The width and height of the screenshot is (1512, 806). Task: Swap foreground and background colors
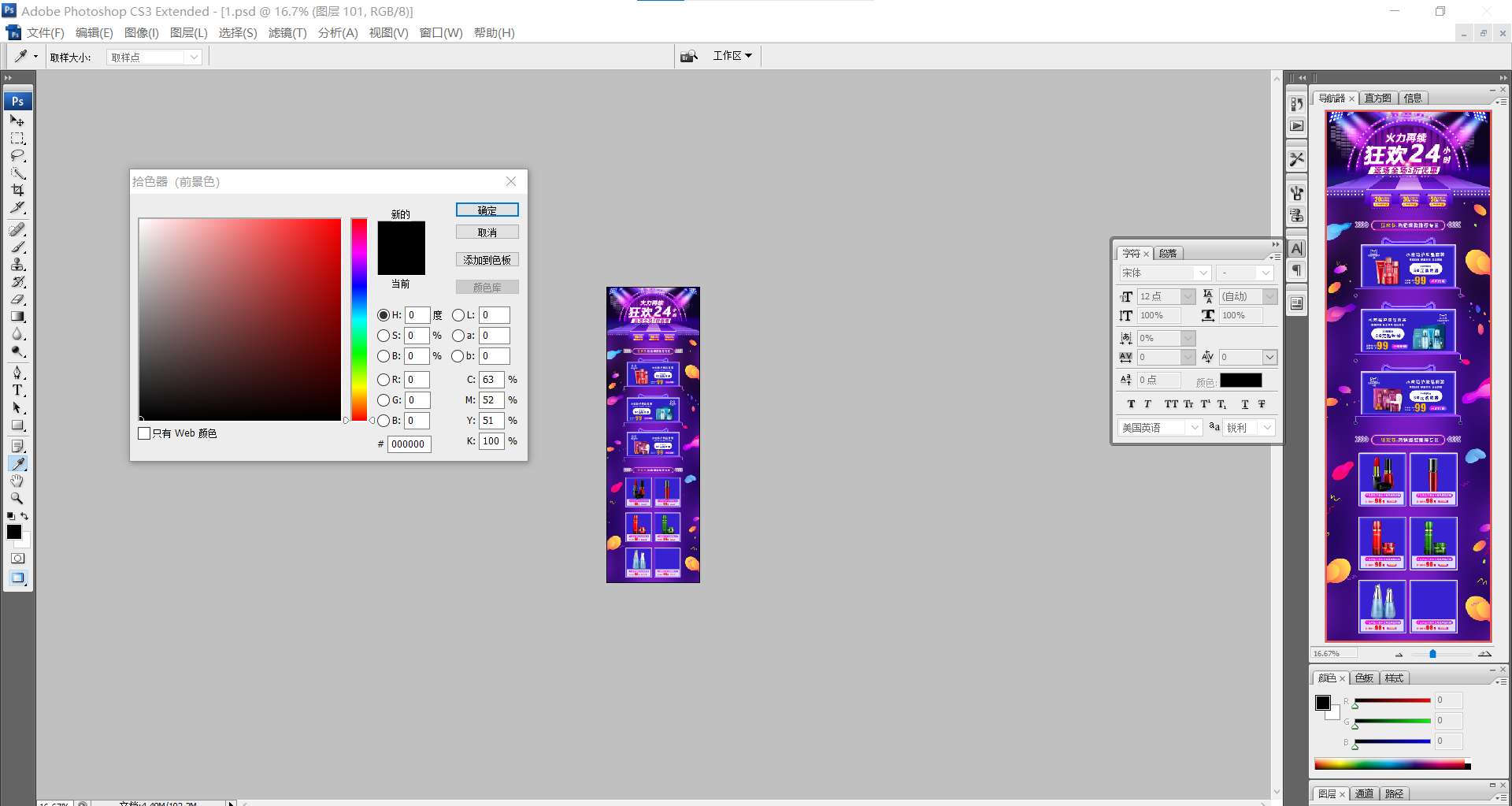tap(24, 516)
